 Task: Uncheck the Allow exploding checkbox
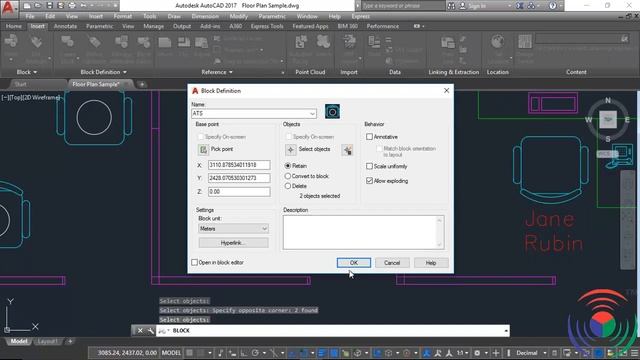tap(369, 181)
